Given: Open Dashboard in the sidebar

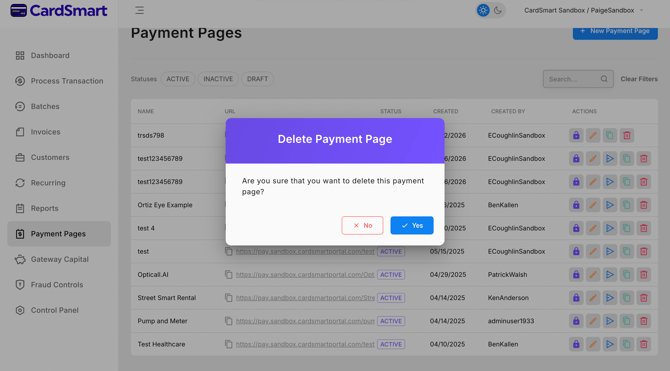Looking at the screenshot, I should [59, 56].
